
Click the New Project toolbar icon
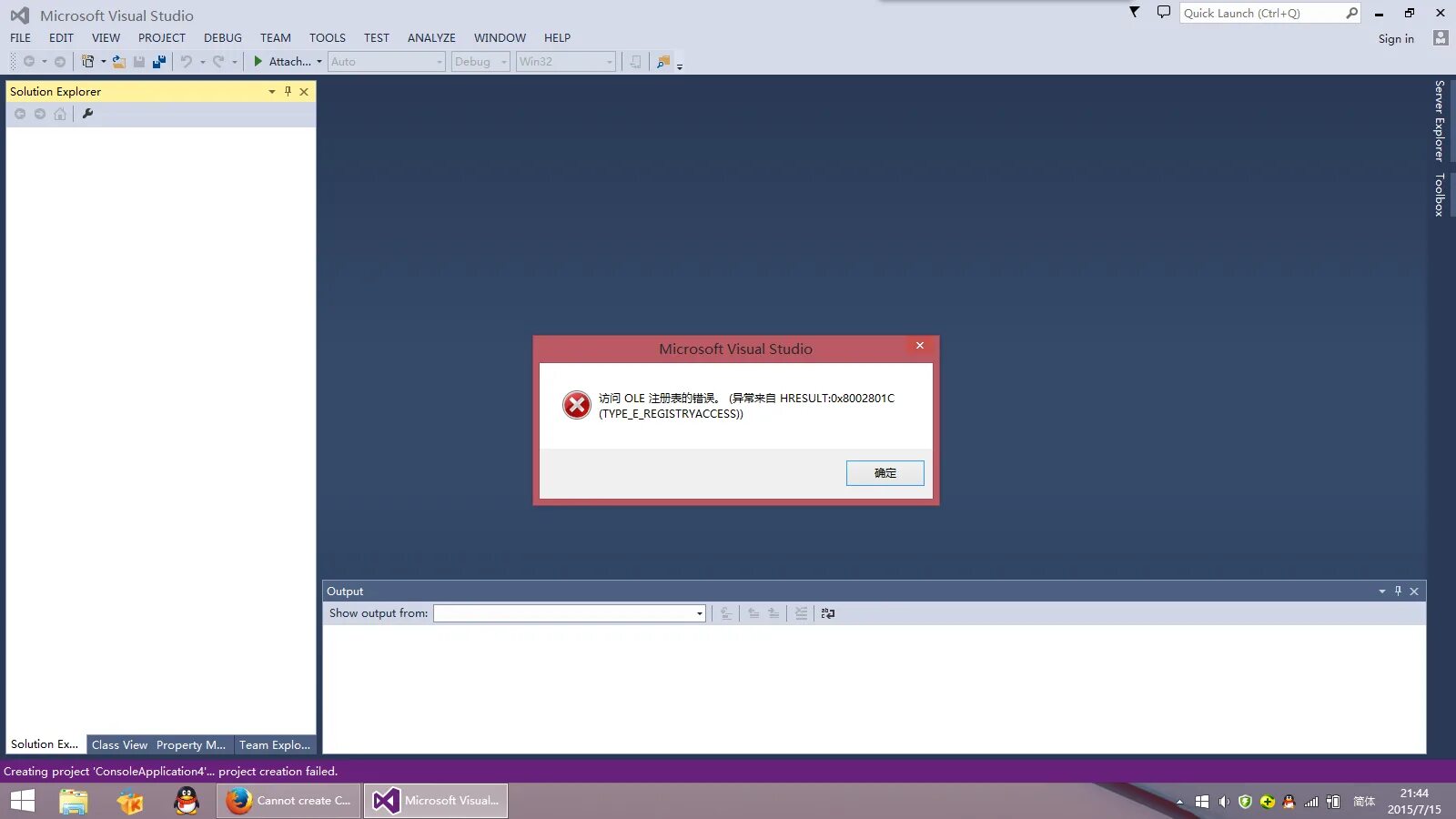(87, 62)
